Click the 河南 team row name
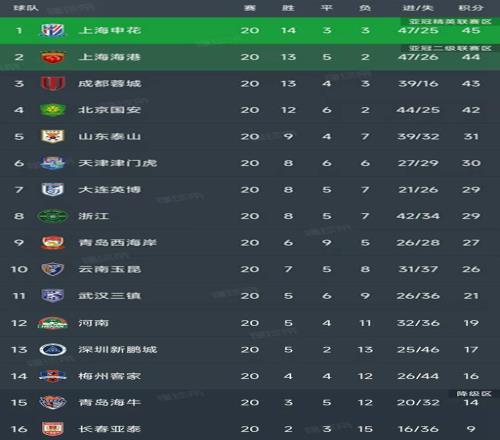Screen dimensions: 500x440 [94, 323]
